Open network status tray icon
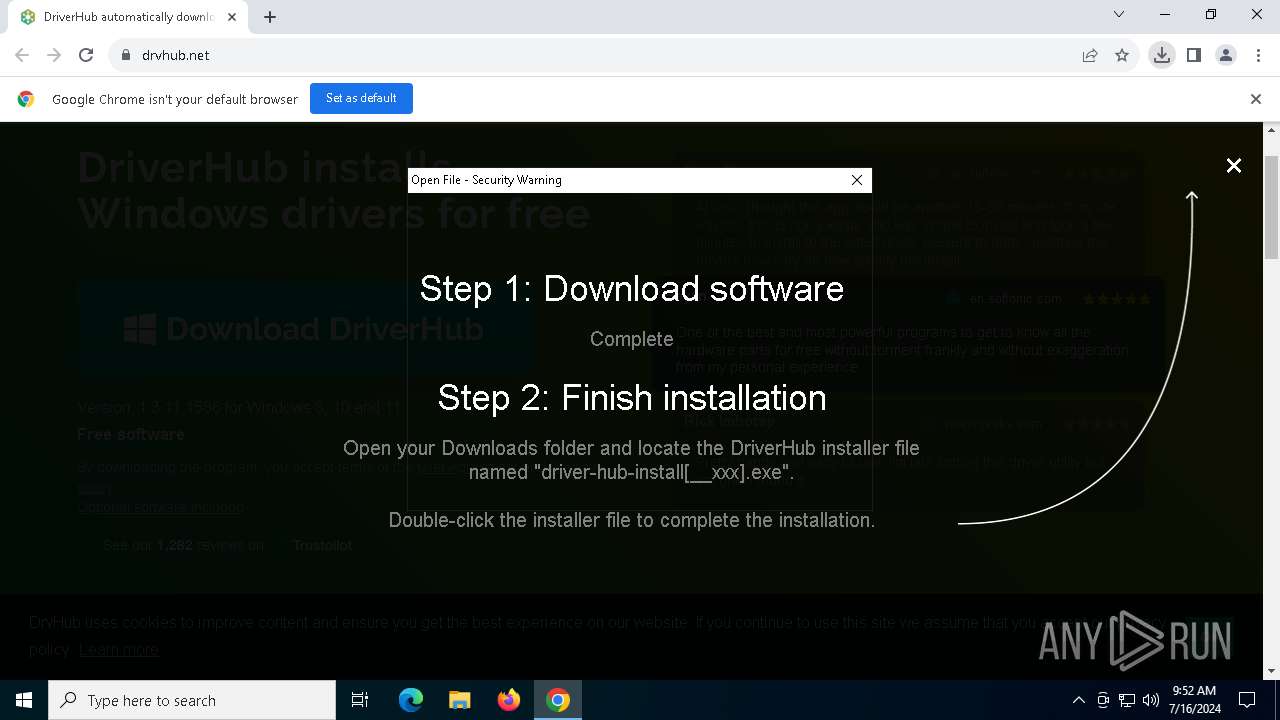The image size is (1280, 720). point(1127,700)
